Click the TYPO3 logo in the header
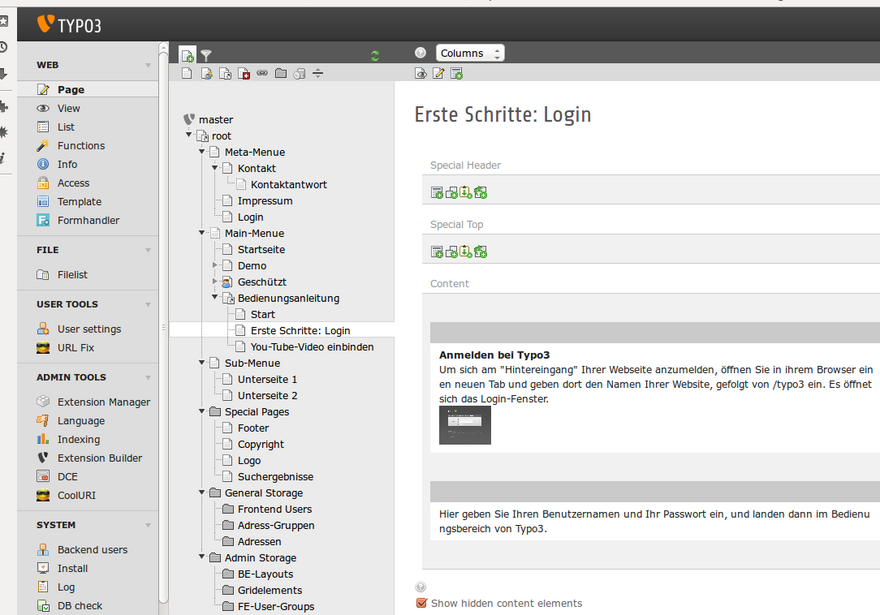Image resolution: width=880 pixels, height=615 pixels. 69,25
